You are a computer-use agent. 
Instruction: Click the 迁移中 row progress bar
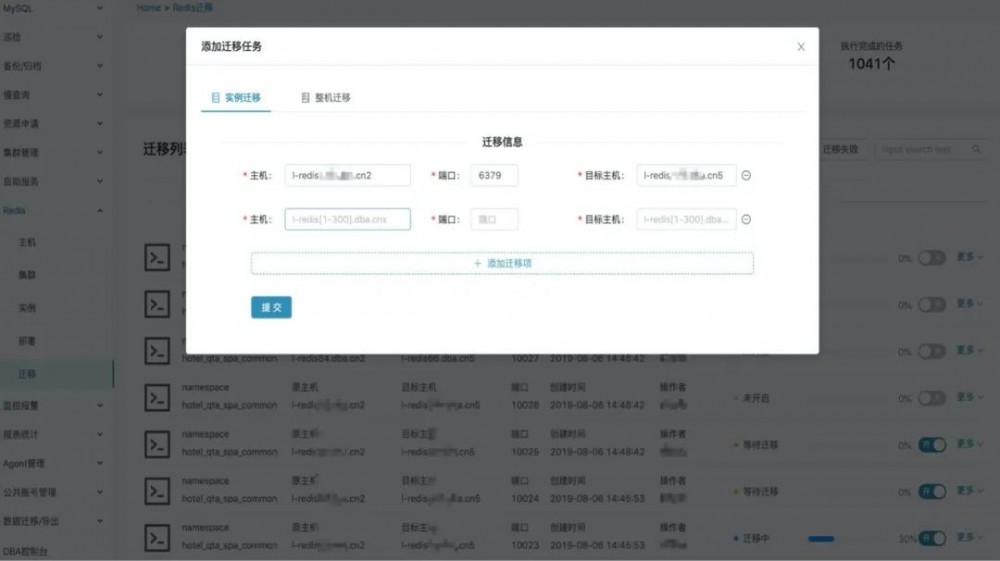(x=848, y=539)
